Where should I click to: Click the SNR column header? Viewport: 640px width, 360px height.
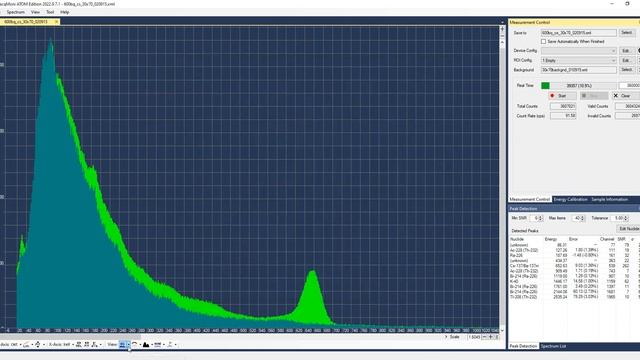point(621,239)
